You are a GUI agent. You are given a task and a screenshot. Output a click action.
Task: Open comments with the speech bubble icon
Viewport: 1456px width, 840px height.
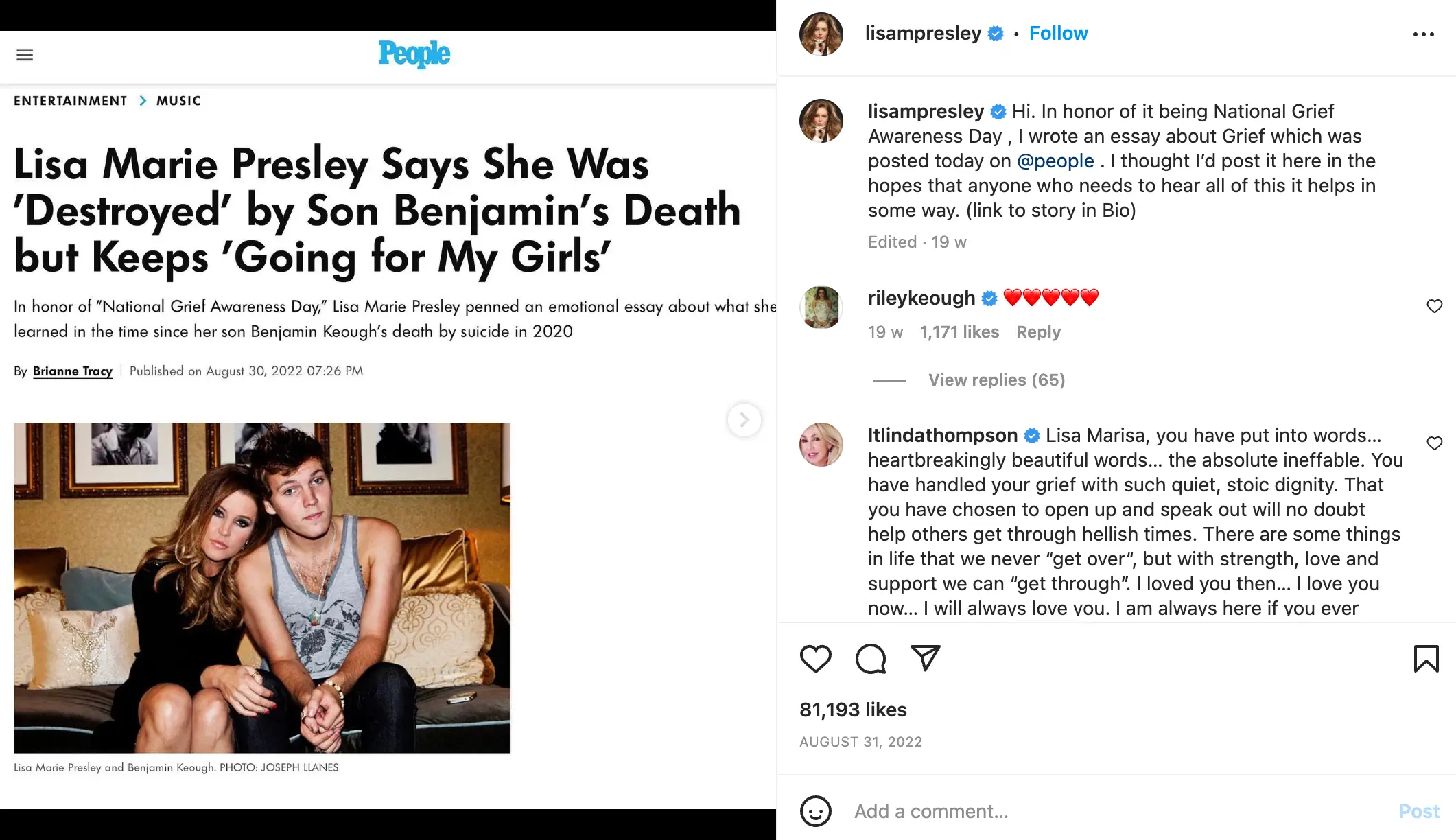870,657
